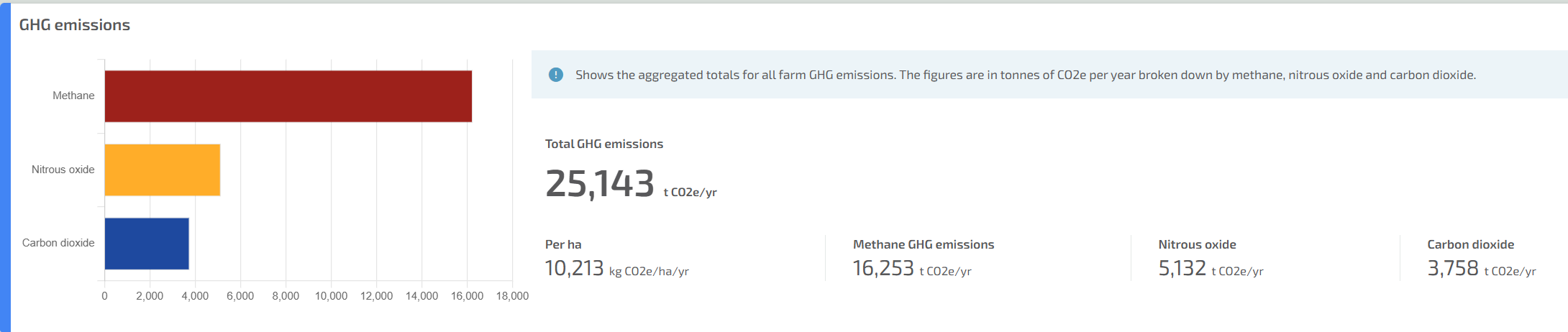Click the info banner description text

coord(1026,75)
